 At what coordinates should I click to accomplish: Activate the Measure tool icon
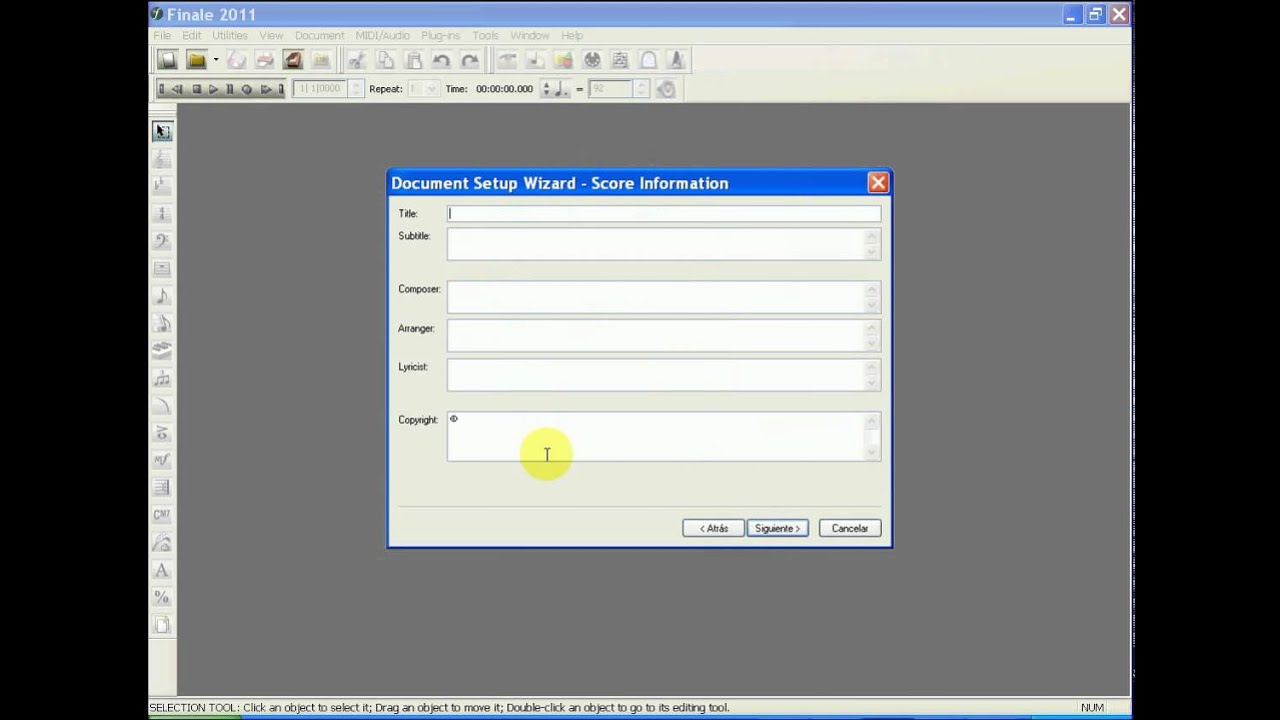point(162,268)
